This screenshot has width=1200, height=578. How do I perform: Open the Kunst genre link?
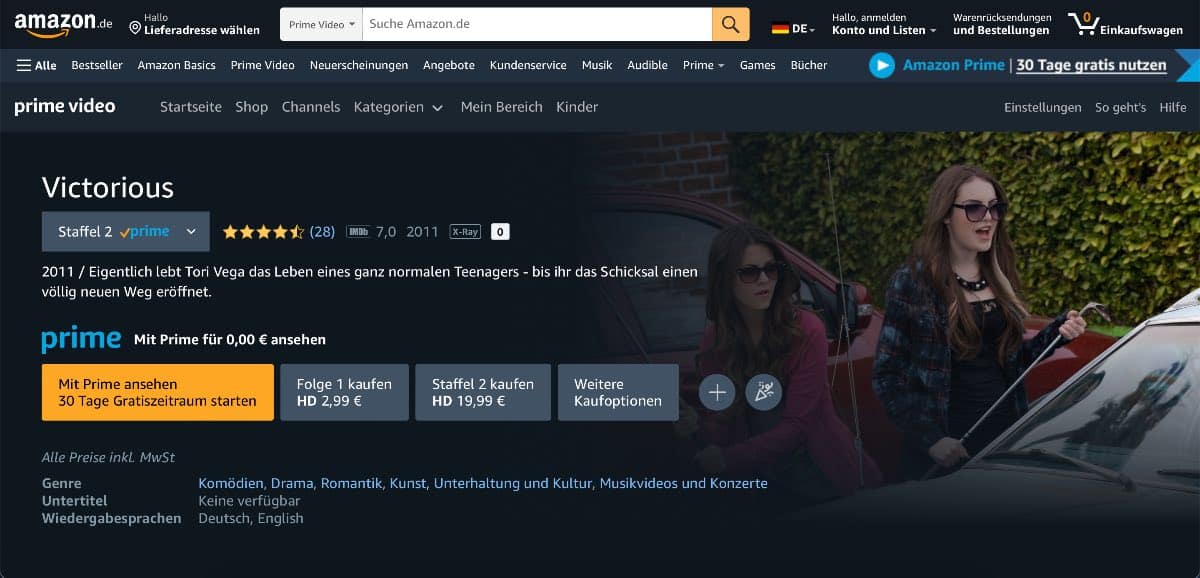pos(408,483)
